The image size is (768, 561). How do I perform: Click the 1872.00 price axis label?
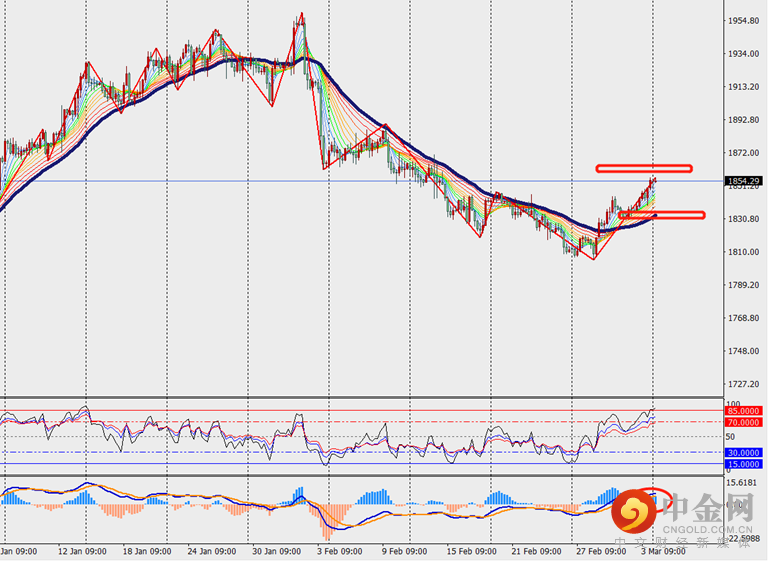(x=741, y=153)
